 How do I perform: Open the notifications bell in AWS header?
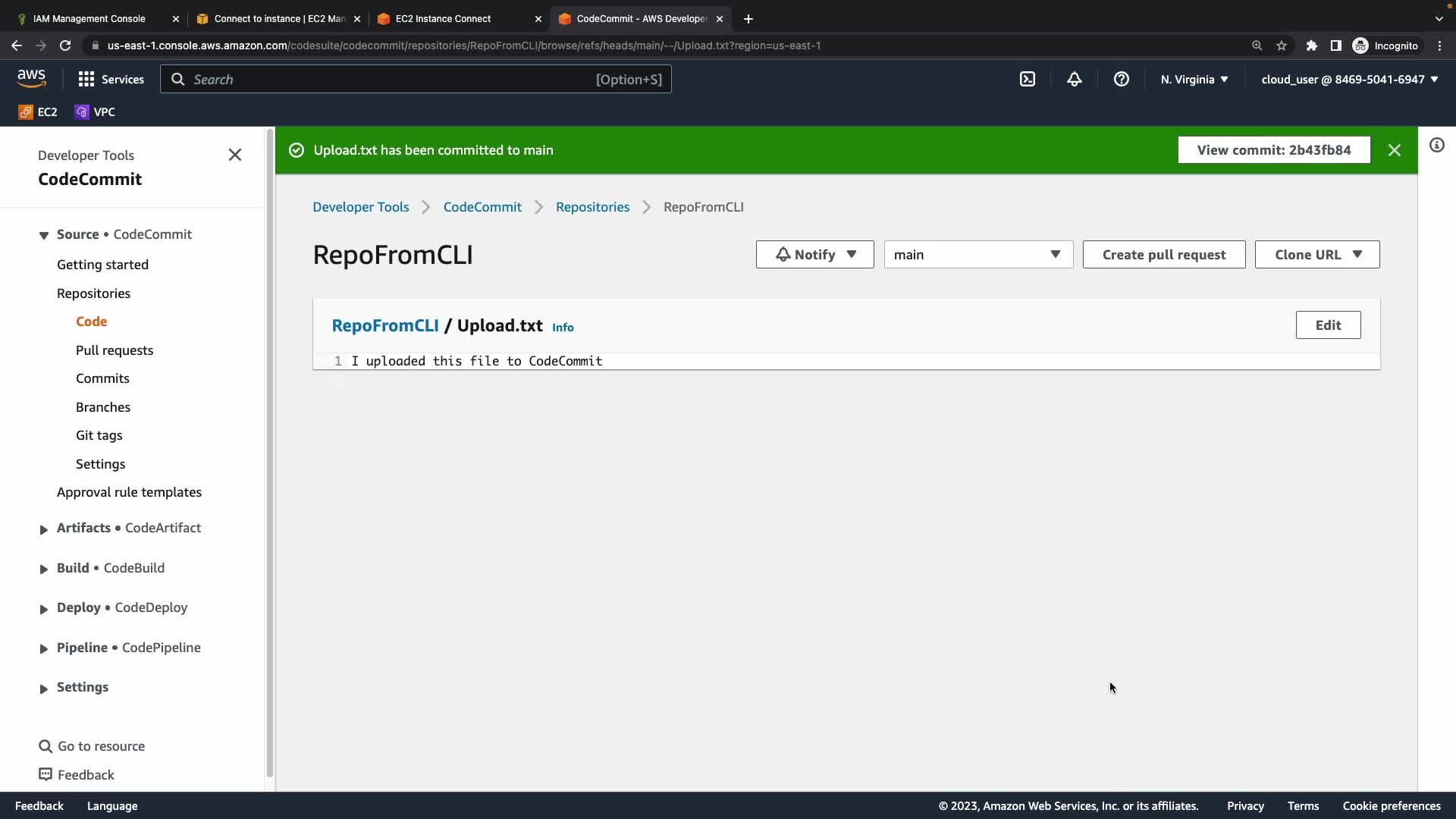1074,79
